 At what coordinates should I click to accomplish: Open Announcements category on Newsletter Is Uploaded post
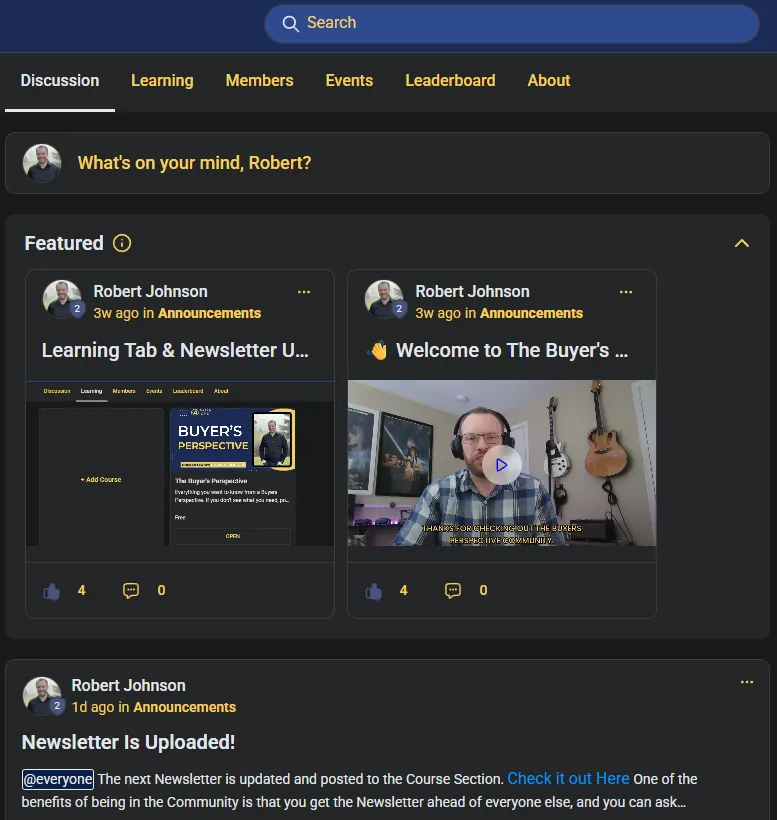185,707
